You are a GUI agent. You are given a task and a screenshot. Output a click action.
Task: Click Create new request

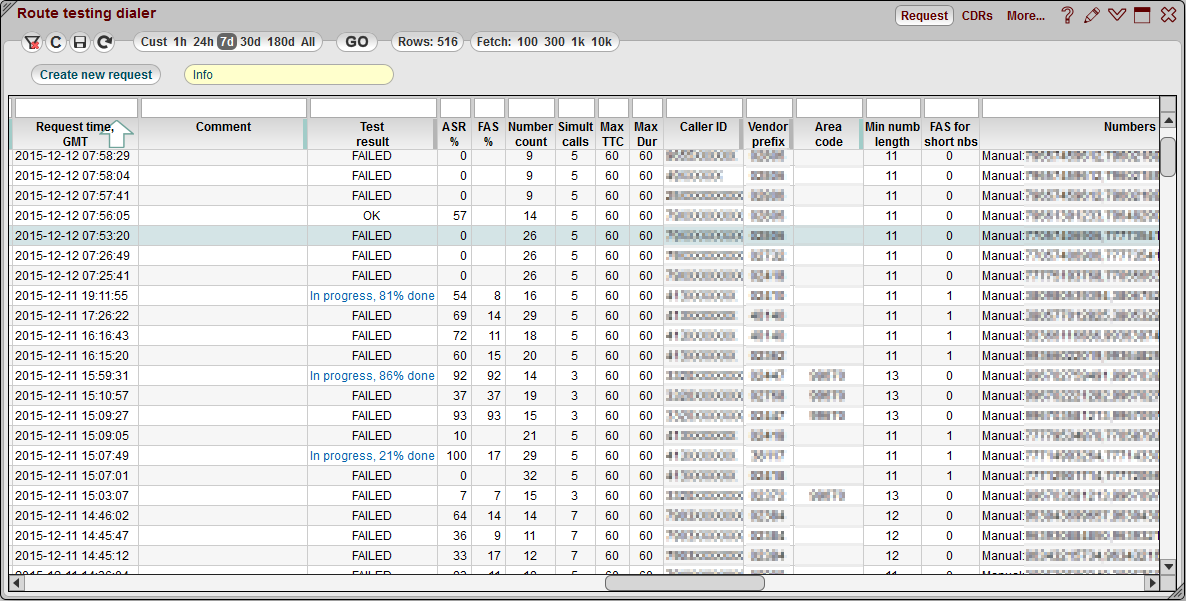pyautogui.click(x=95, y=74)
